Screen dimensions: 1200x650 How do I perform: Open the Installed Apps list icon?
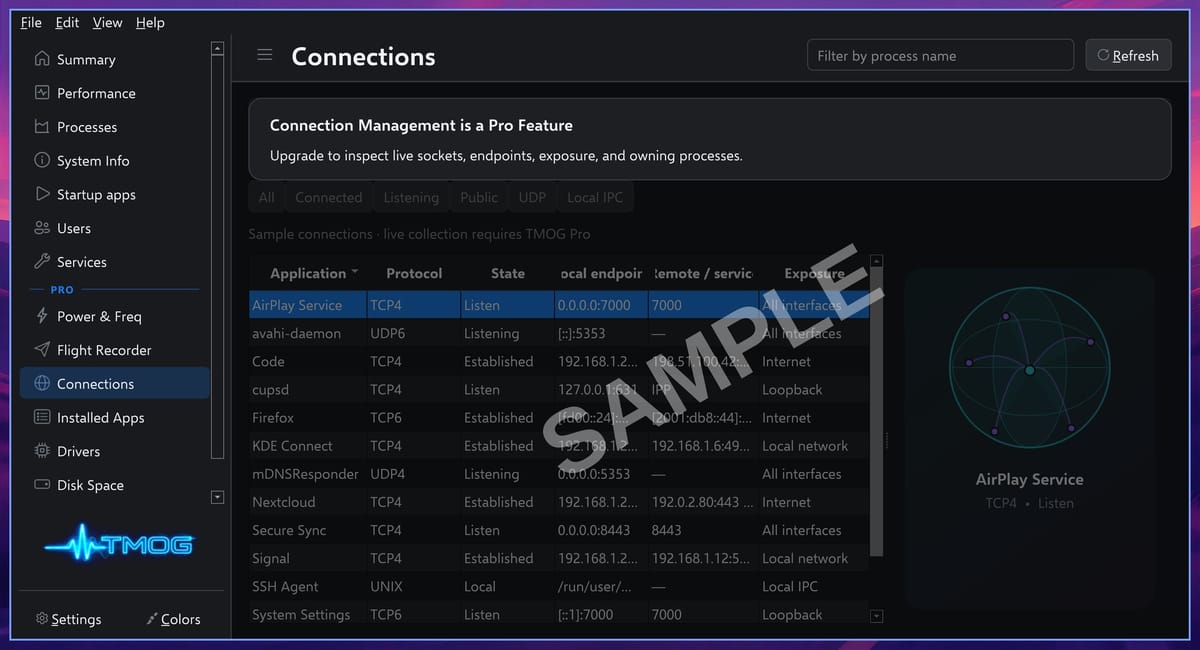(42, 417)
